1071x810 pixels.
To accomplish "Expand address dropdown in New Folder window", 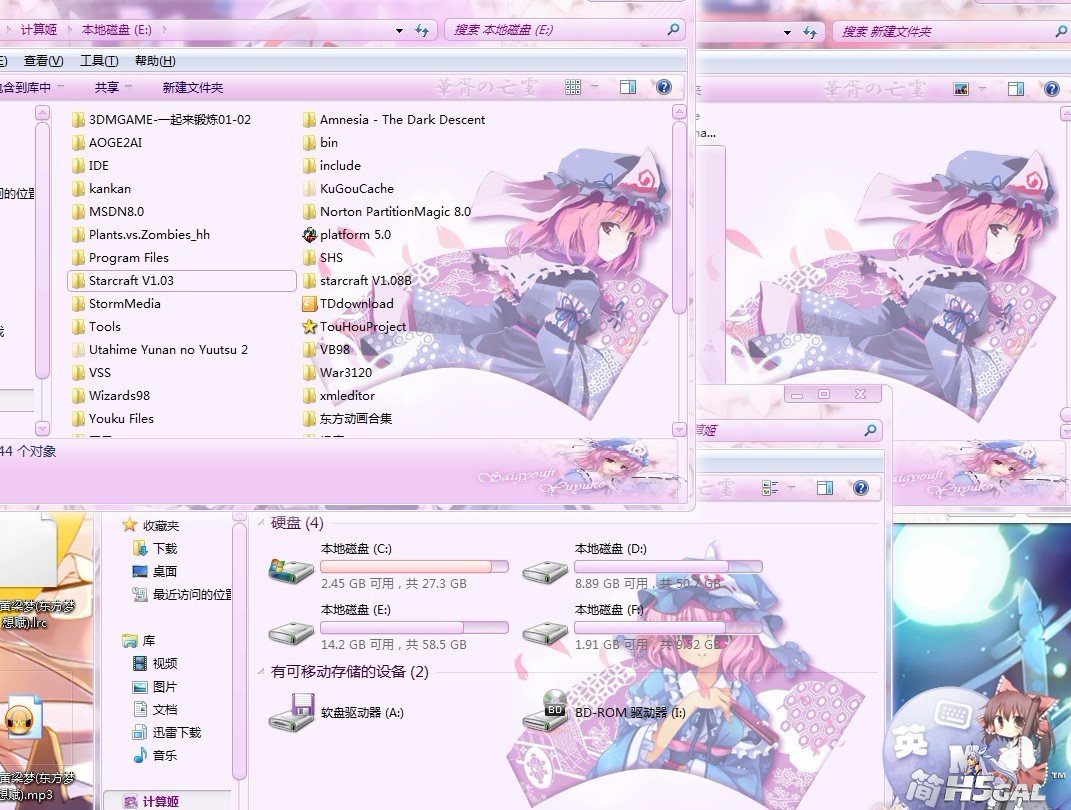I will pyautogui.click(x=788, y=32).
